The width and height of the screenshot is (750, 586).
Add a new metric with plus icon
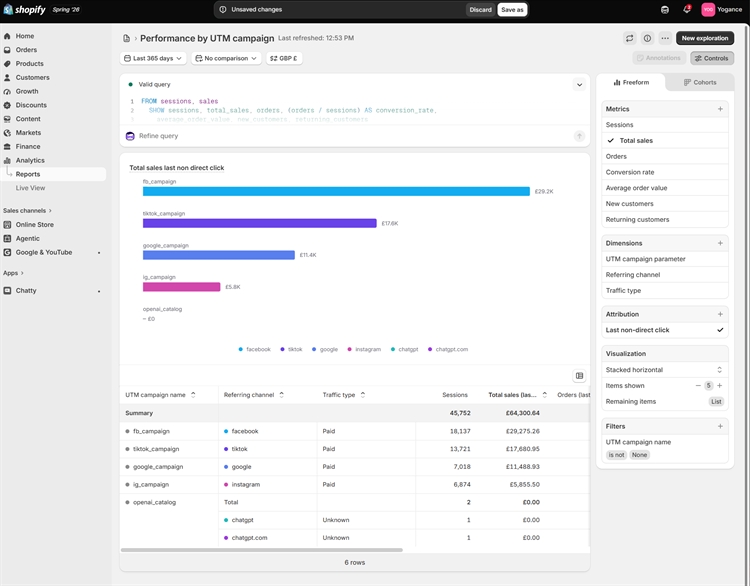tap(720, 109)
